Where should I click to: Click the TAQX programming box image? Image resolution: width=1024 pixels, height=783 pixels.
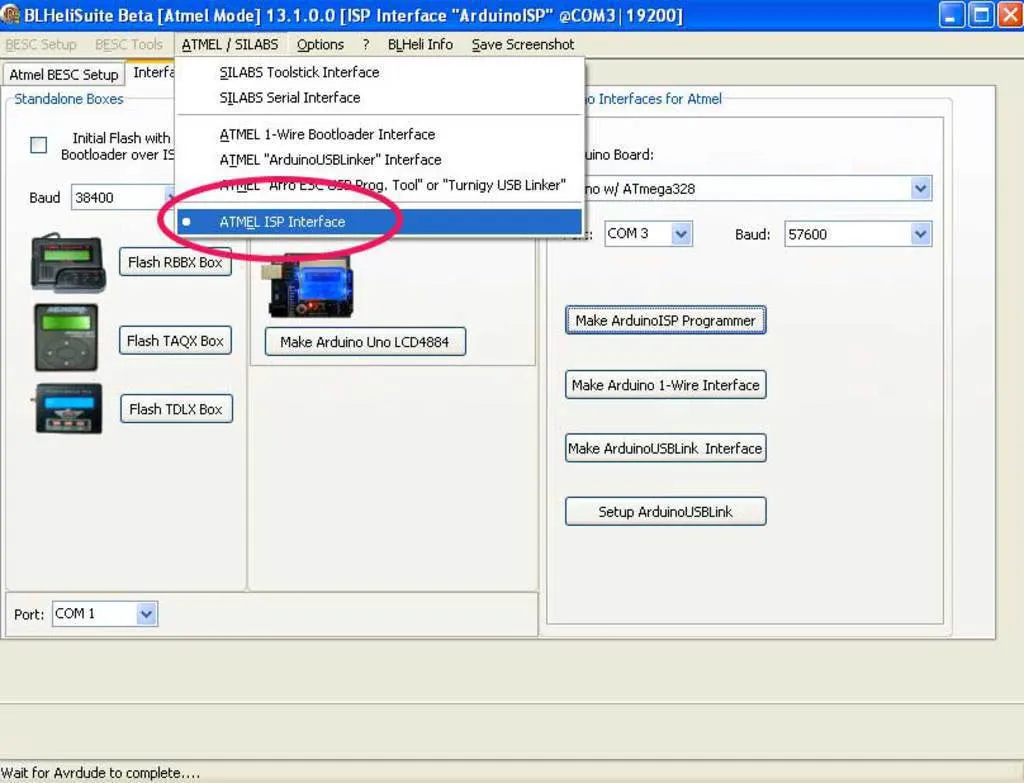coord(66,338)
